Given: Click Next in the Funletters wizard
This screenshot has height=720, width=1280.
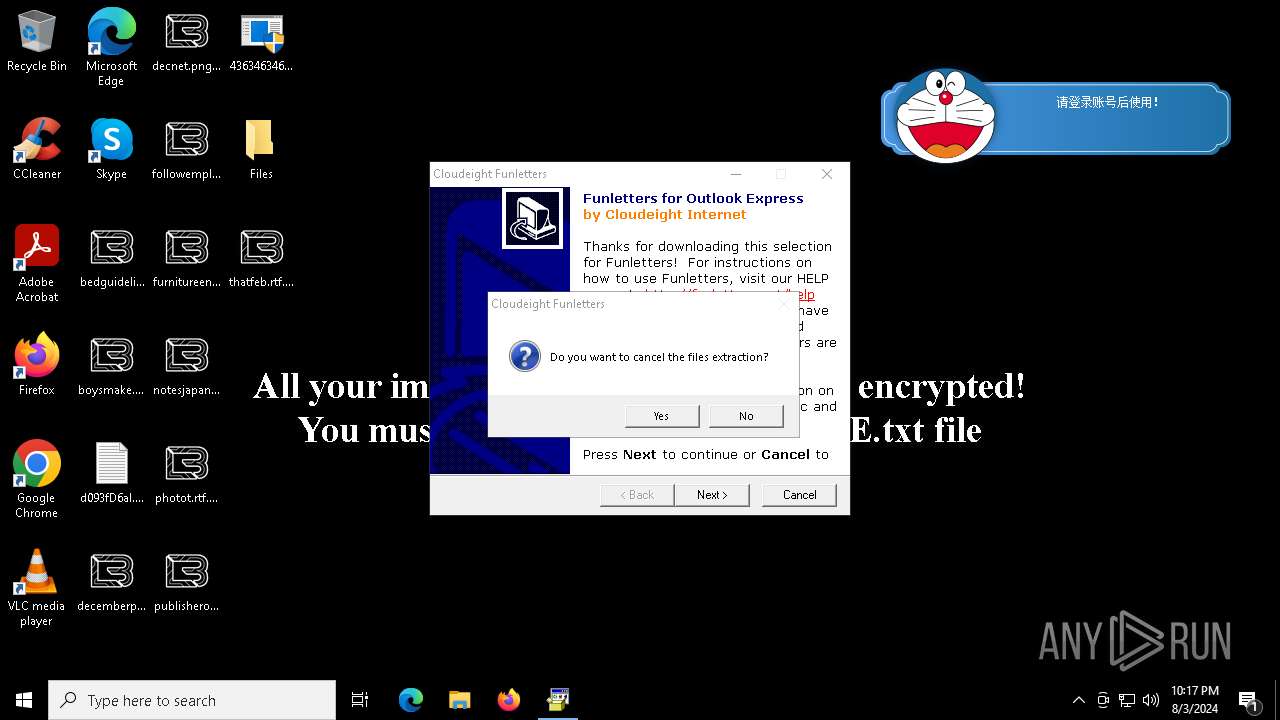Looking at the screenshot, I should coord(712,495).
